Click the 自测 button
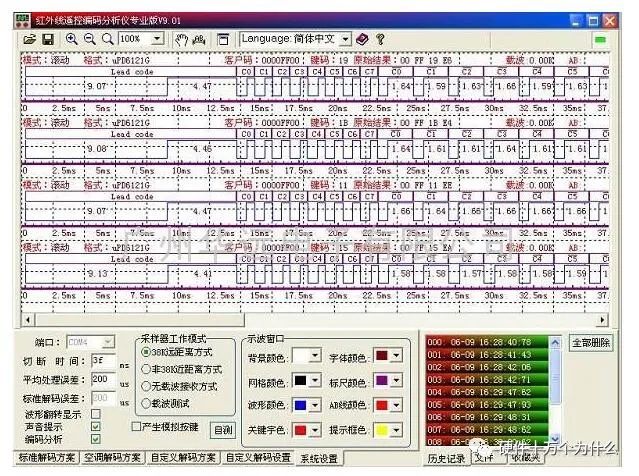This screenshot has height=476, width=639. tap(223, 430)
